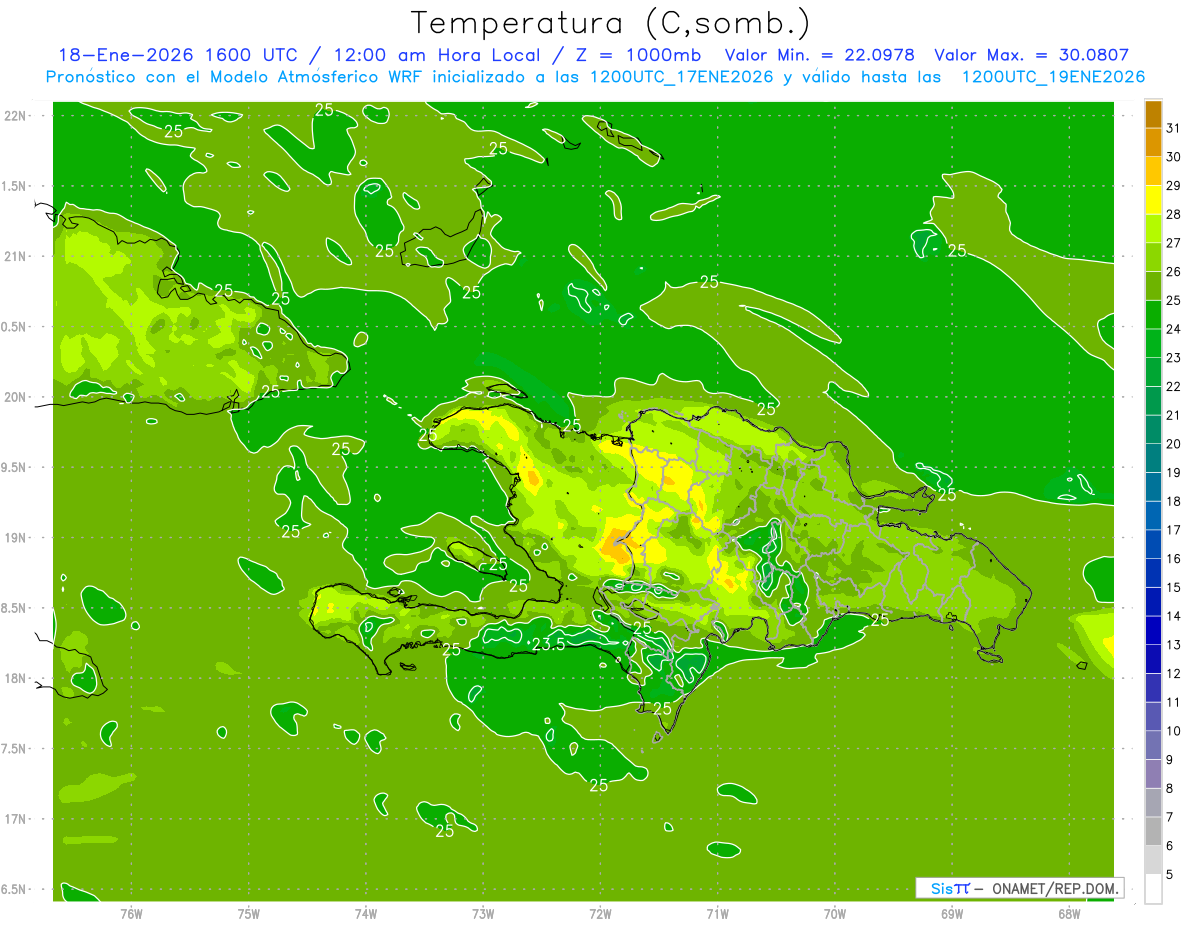
Task: Select the '12:00 am Hora Local' text
Action: tap(435, 55)
